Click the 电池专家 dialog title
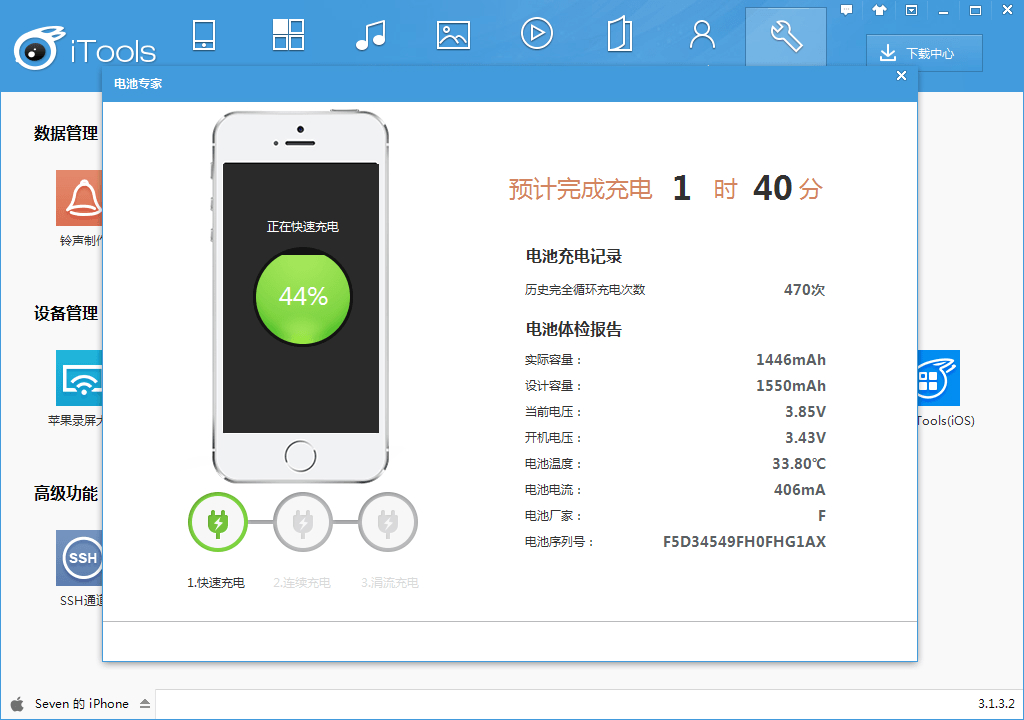The image size is (1024, 720). 138,84
